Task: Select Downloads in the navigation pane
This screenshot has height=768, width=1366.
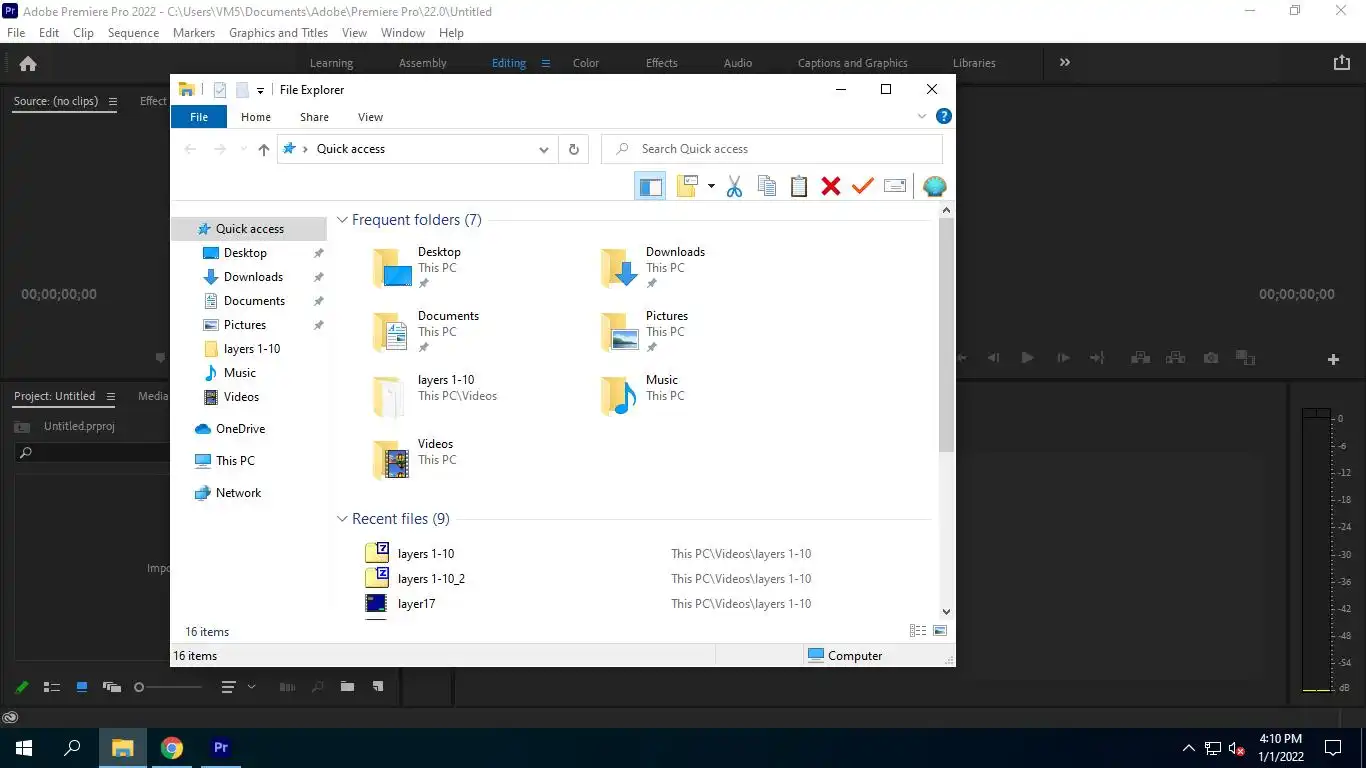Action: click(253, 277)
